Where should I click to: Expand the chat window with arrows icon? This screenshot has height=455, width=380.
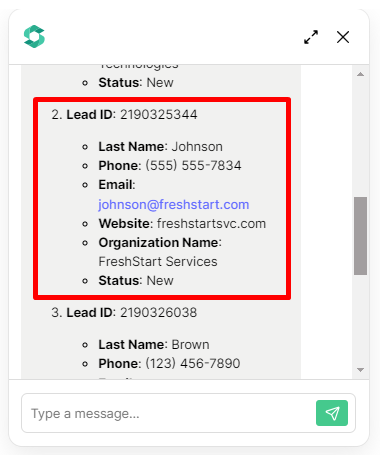tap(311, 37)
